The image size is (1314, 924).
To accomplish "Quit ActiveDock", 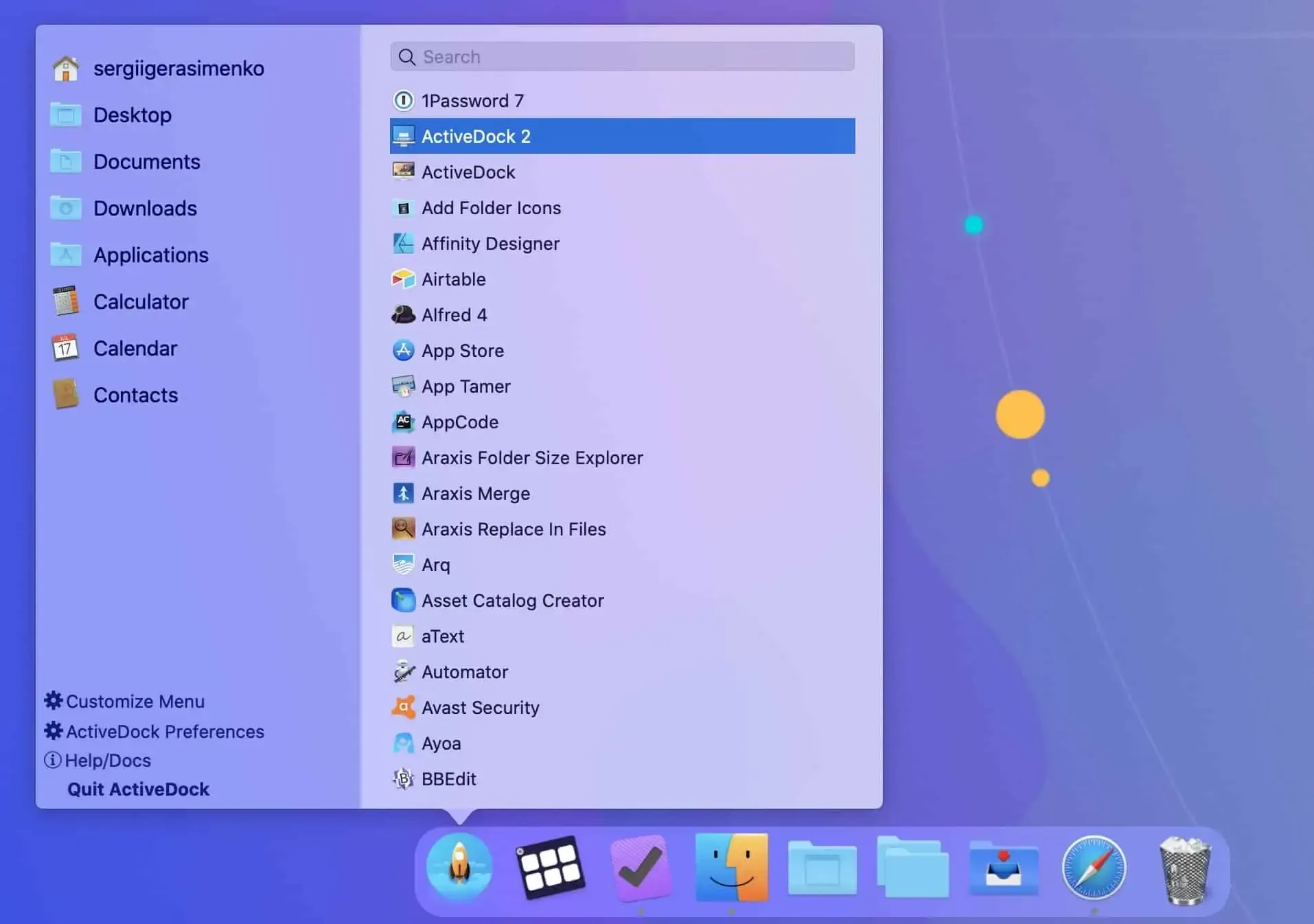I will click(x=137, y=789).
